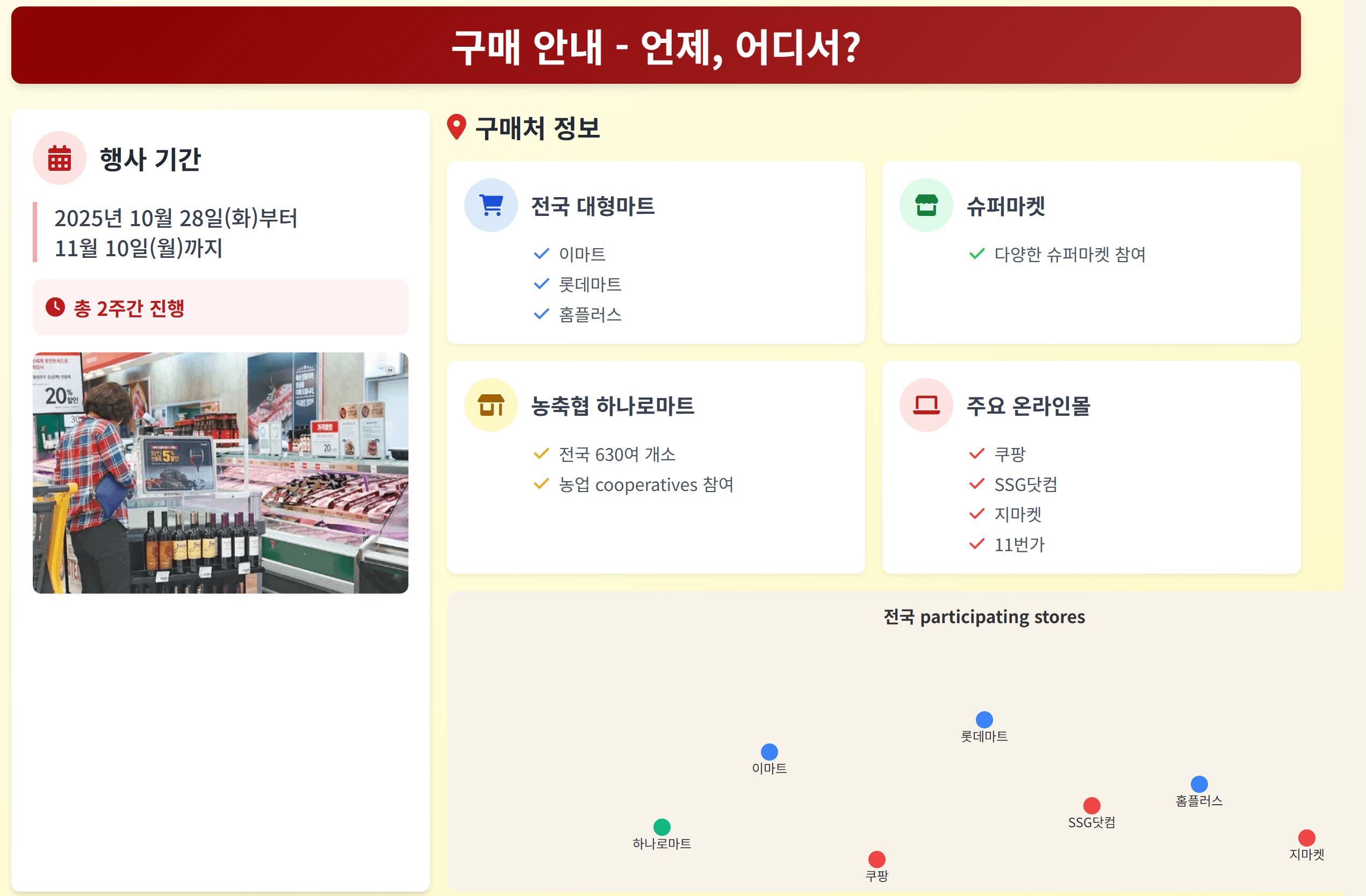Select the shopping cart icon for 전국 대형마트
Image resolution: width=1366 pixels, height=896 pixels.
(x=491, y=205)
